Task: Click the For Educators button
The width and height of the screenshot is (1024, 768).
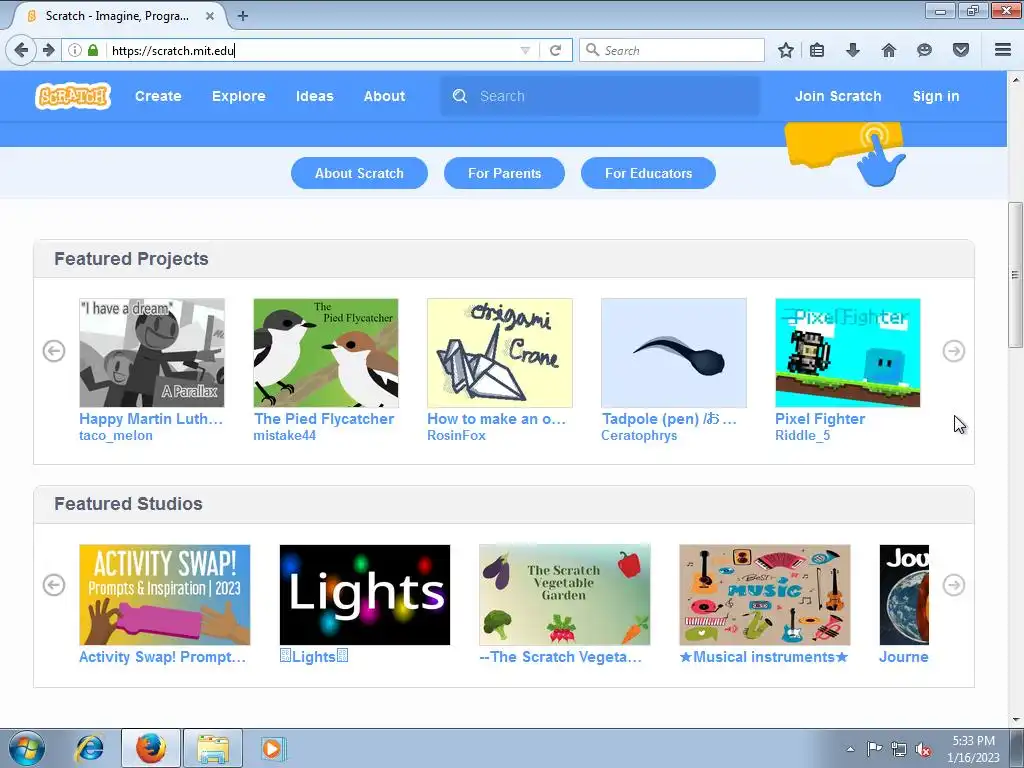Action: click(x=648, y=173)
